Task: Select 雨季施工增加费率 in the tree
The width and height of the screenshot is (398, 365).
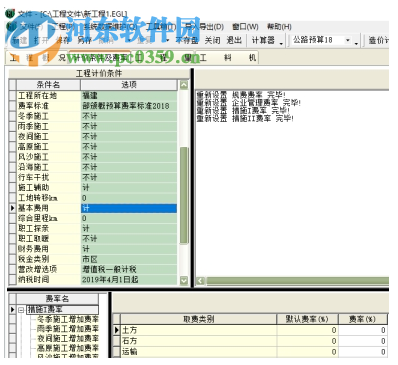Action: pos(68,329)
